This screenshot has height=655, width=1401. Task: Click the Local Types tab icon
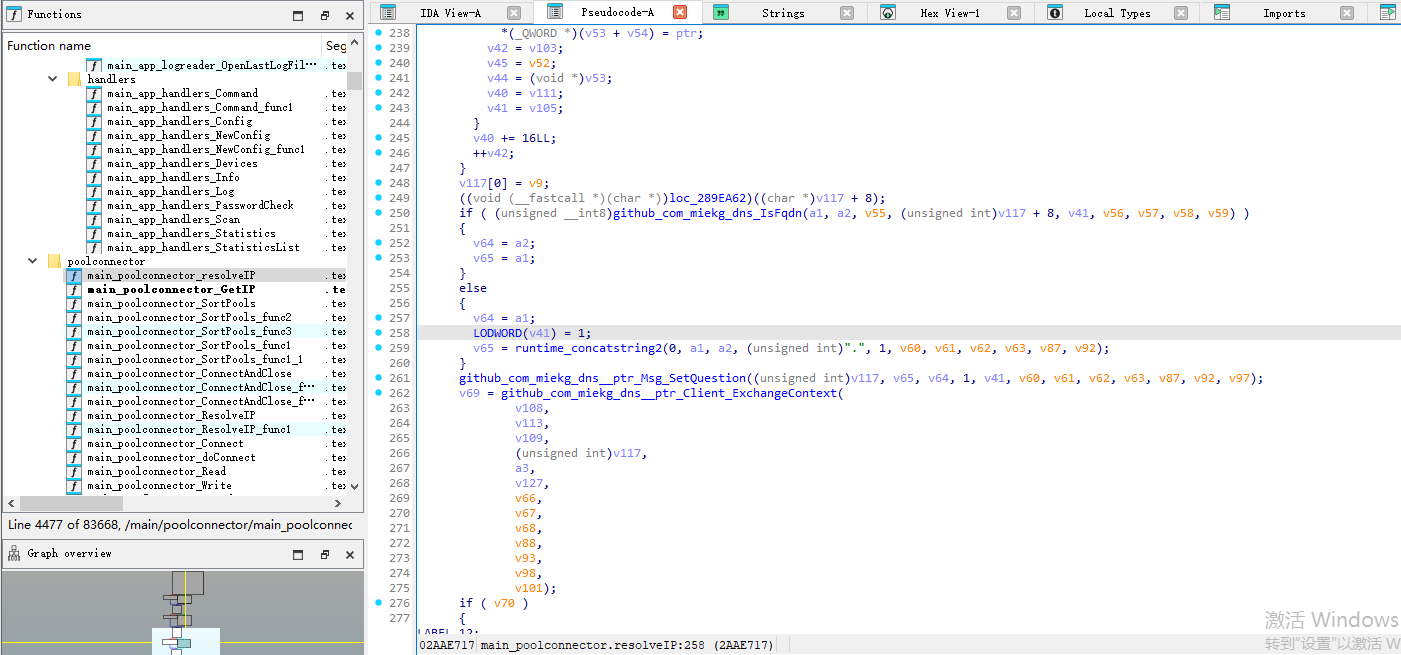[1054, 13]
